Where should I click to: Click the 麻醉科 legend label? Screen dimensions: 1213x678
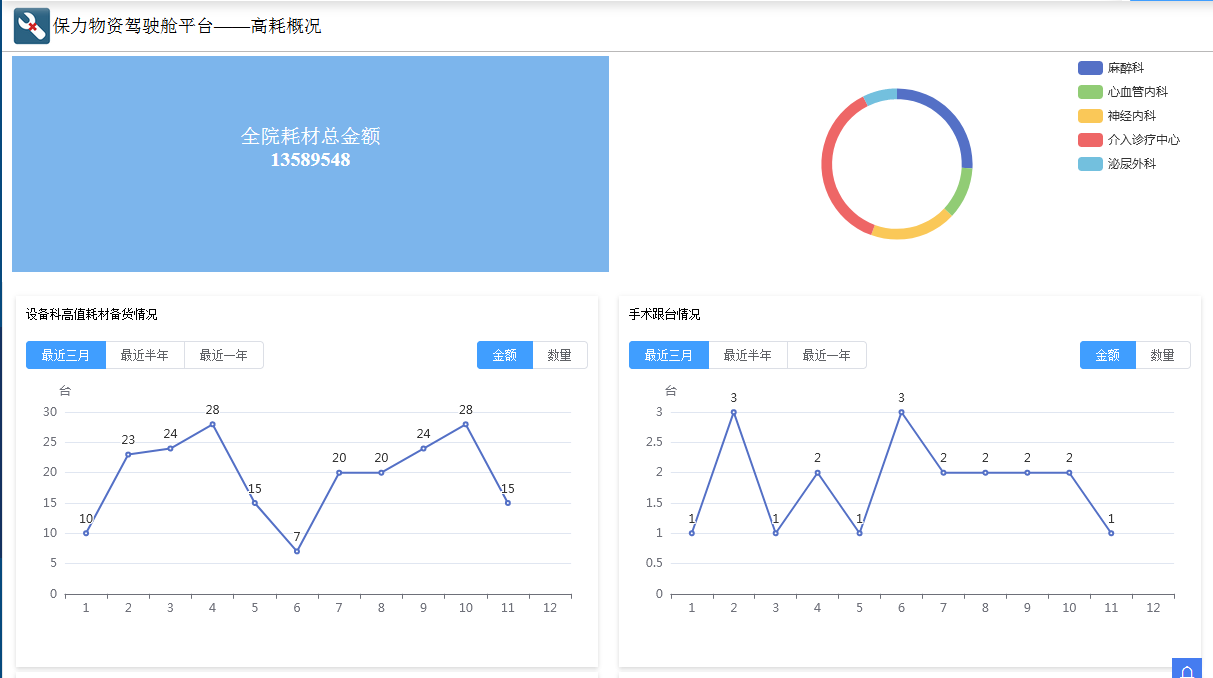pos(1126,68)
